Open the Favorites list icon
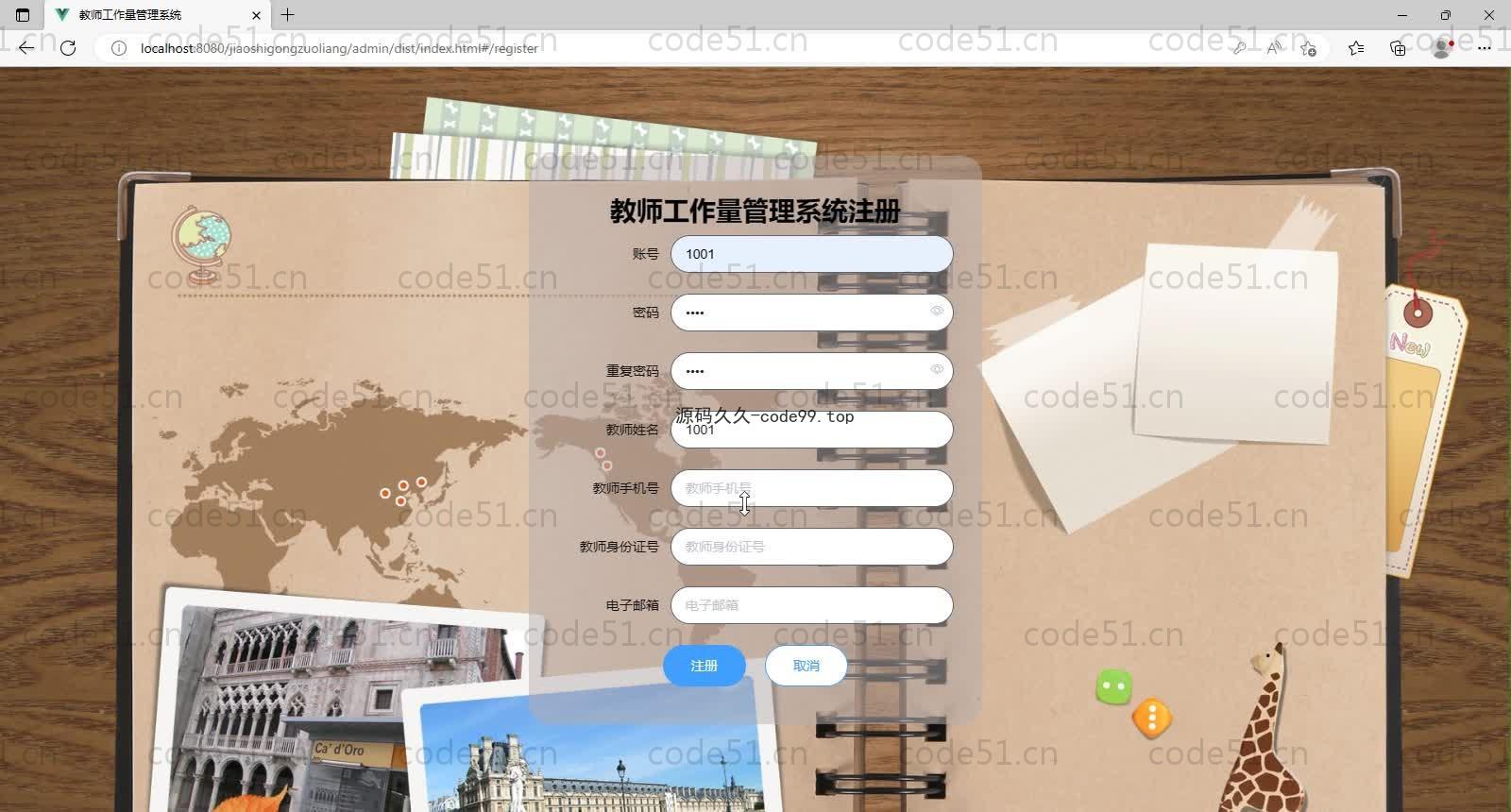 tap(1356, 48)
